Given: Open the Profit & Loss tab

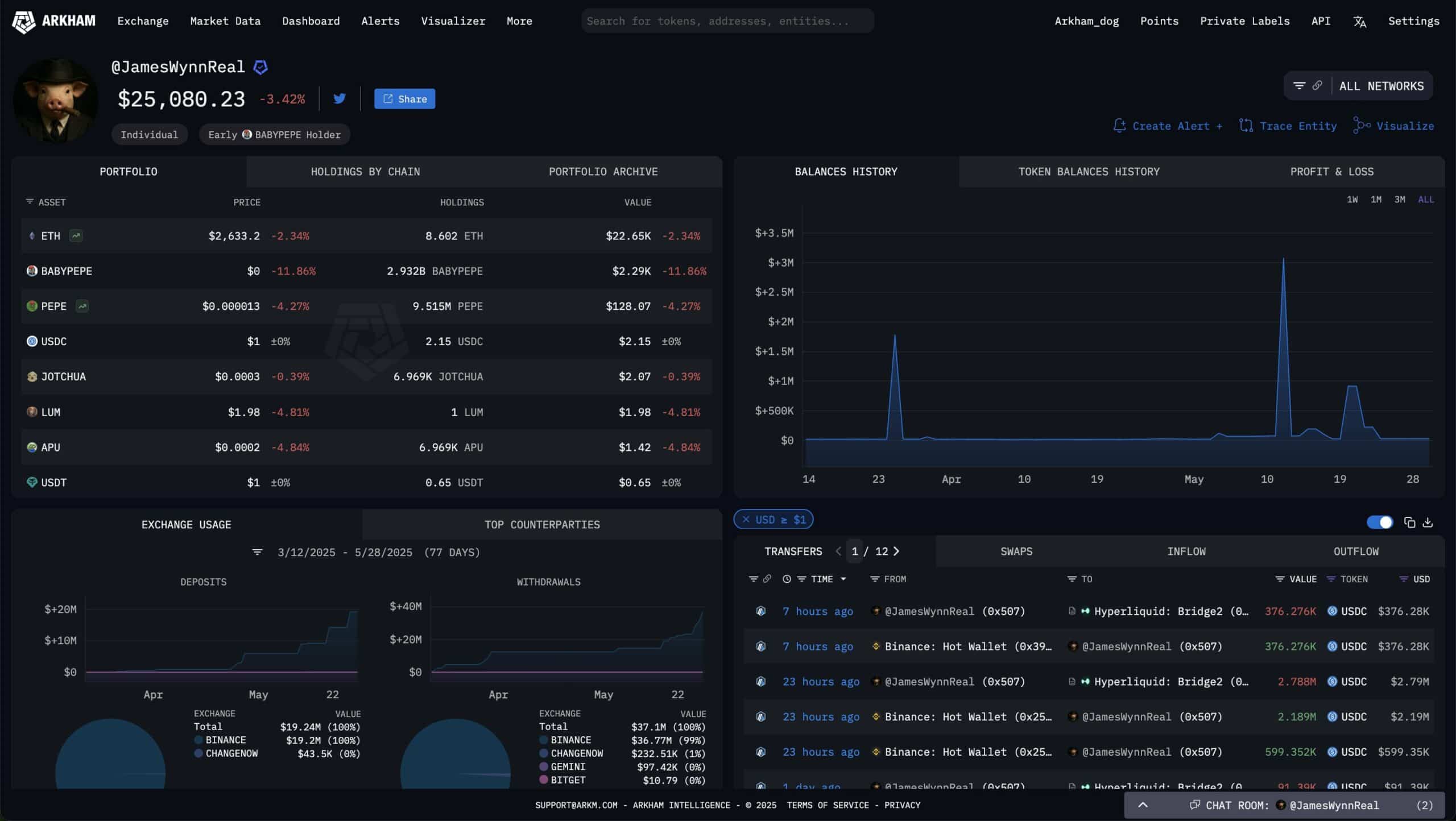Looking at the screenshot, I should click(1331, 172).
